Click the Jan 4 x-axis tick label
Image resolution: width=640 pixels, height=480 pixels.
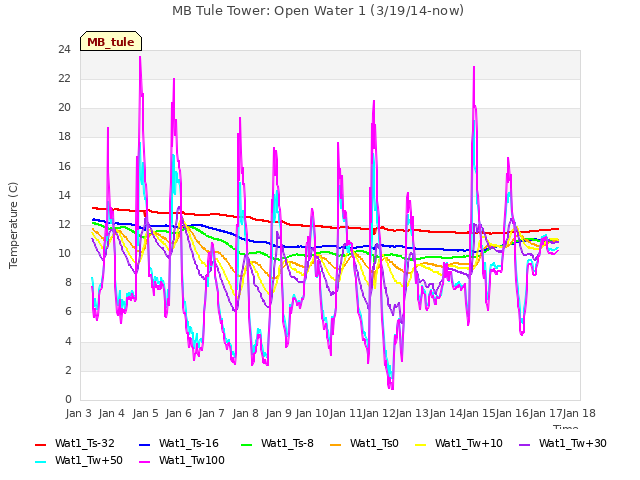pyautogui.click(x=112, y=413)
